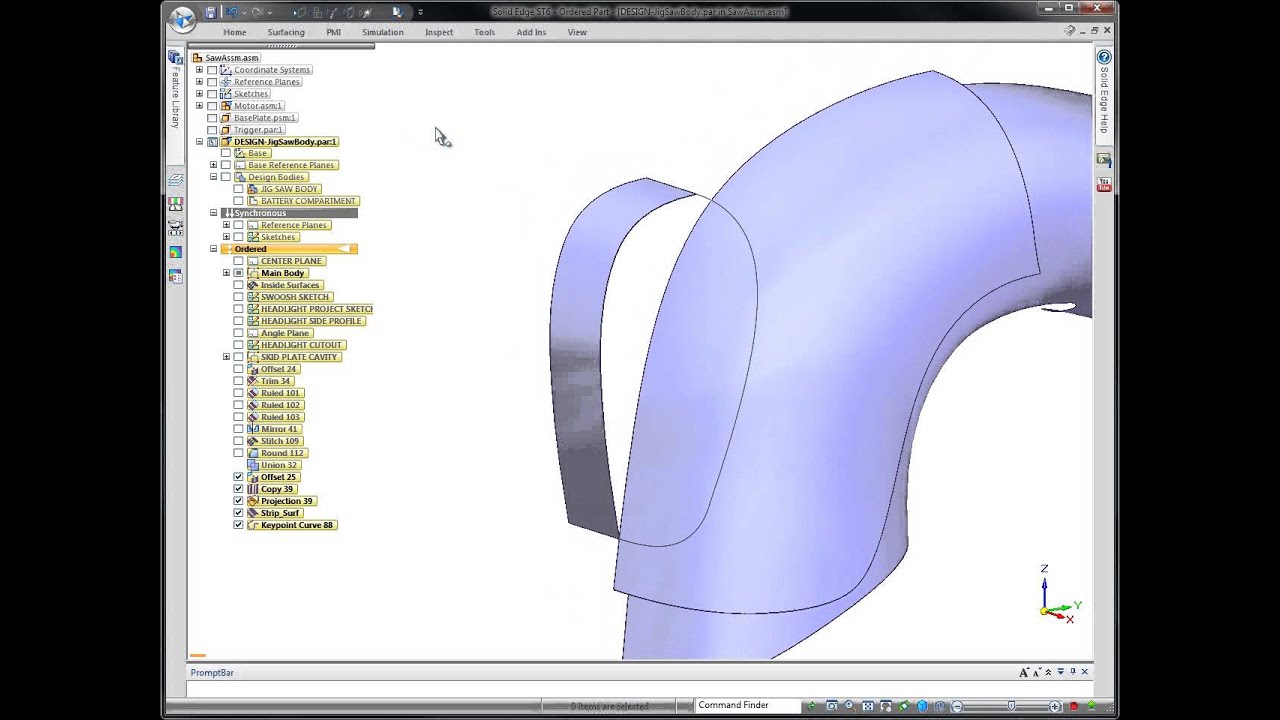Click the Save icon in quick access toolbar
The image size is (1280, 720).
tap(210, 12)
